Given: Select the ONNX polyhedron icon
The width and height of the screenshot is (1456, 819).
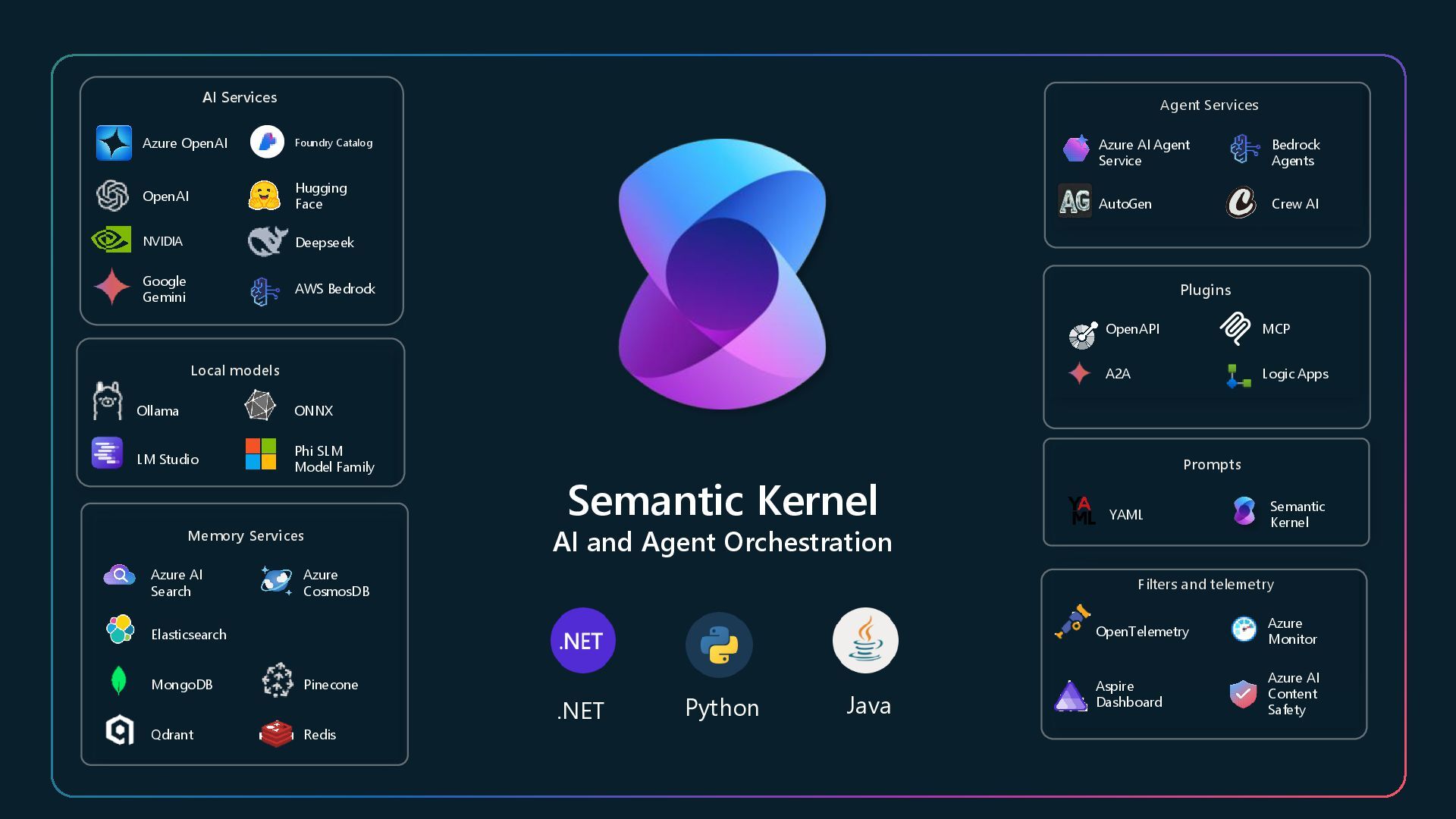Looking at the screenshot, I should point(260,405).
